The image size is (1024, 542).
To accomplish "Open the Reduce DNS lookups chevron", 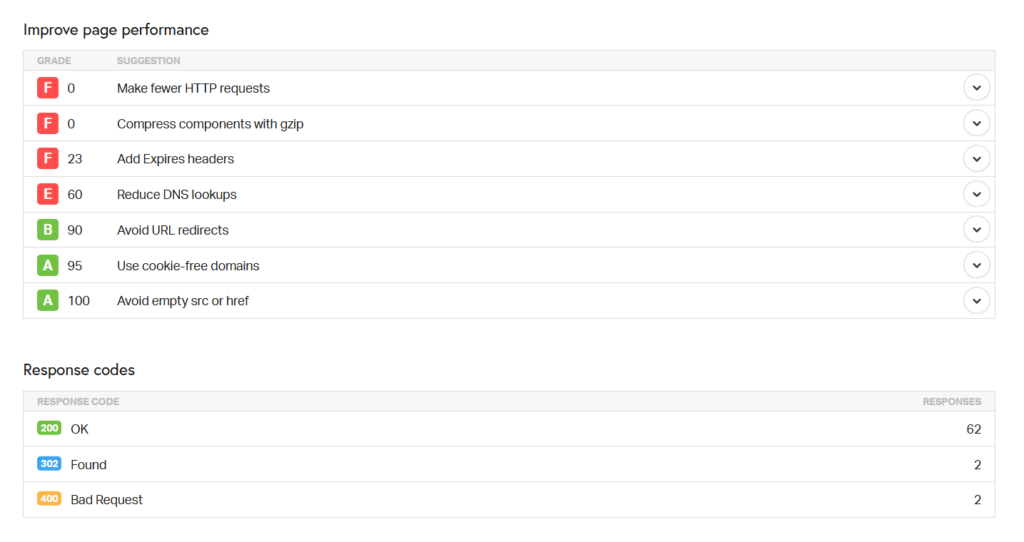I will pyautogui.click(x=976, y=194).
